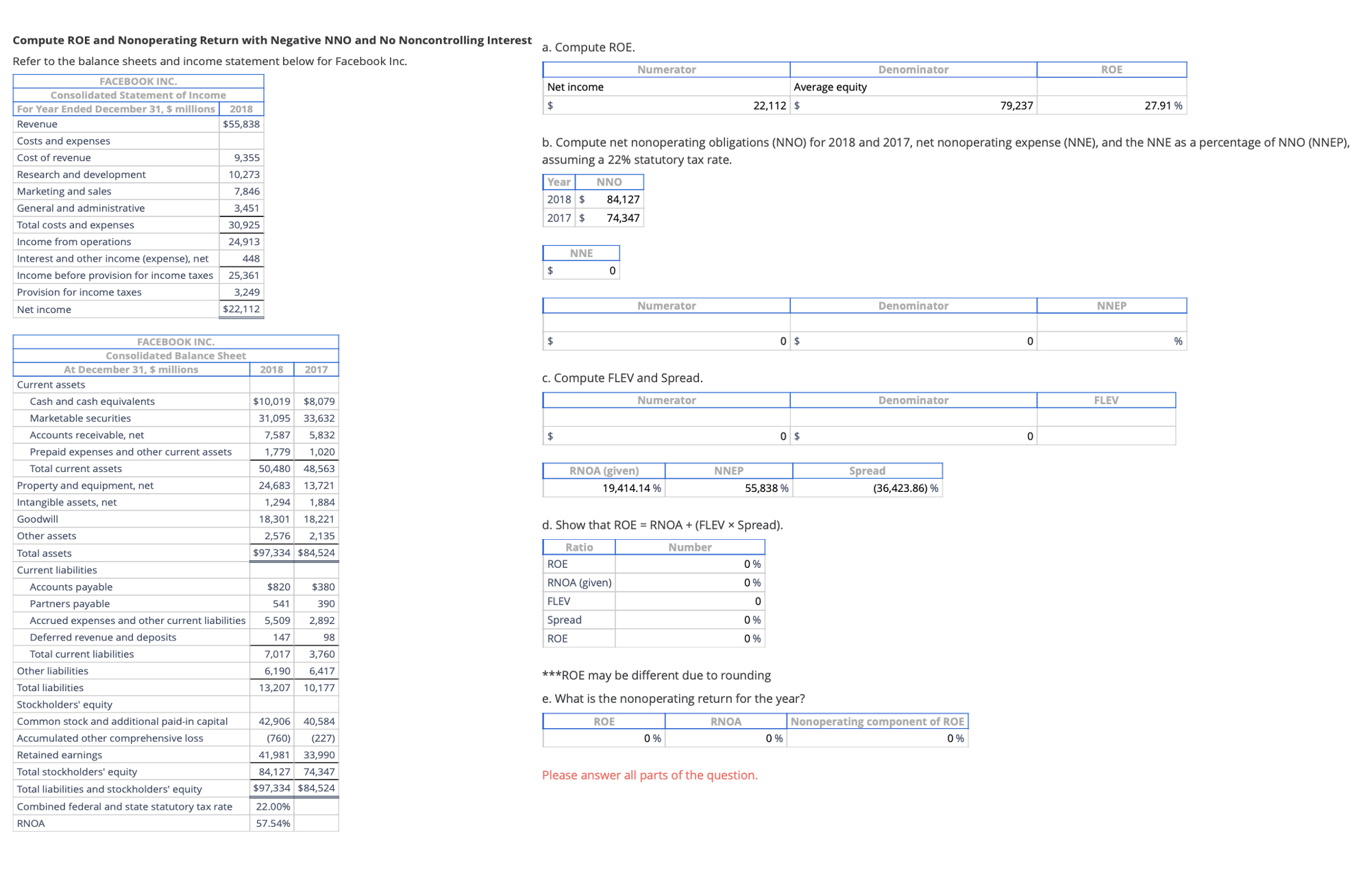The image size is (1365, 896).
Task: Select the NNE input showing 0
Action: pos(581,271)
